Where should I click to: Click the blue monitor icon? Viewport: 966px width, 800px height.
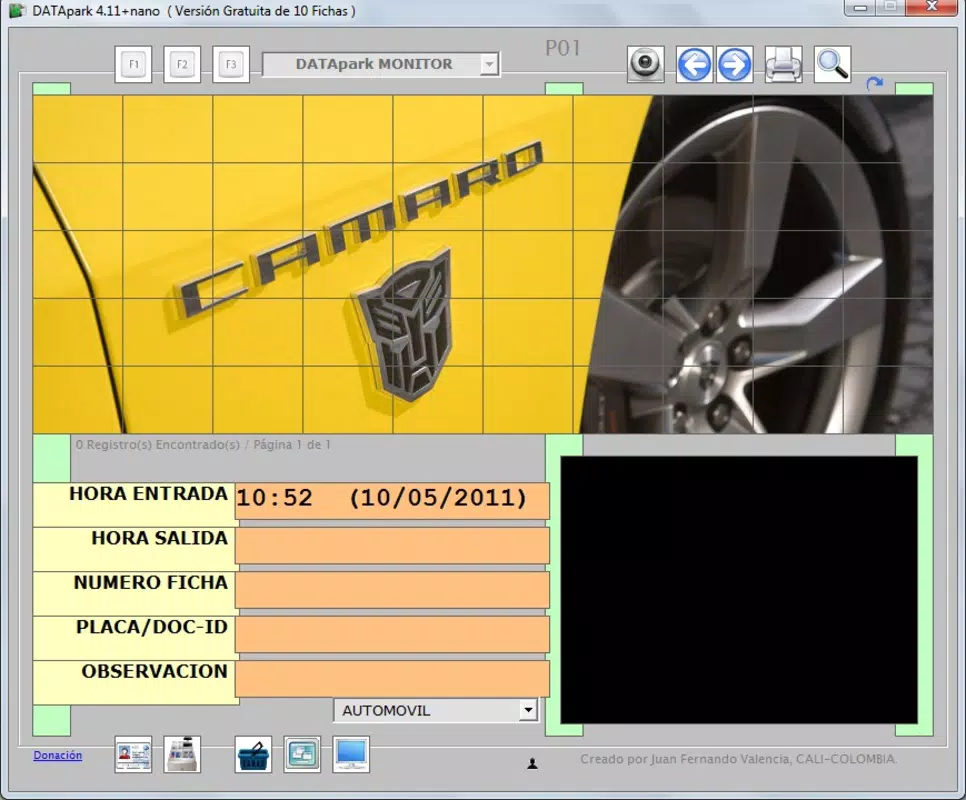coord(351,754)
